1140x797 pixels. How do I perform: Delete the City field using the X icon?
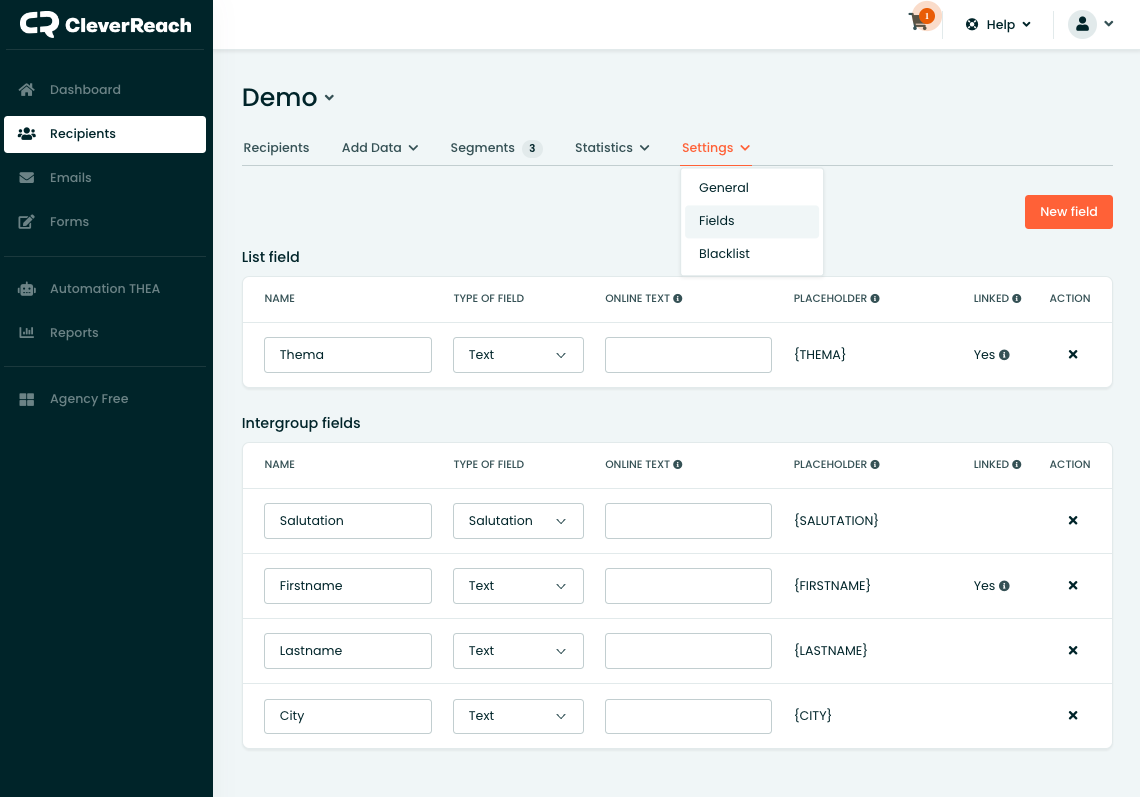(x=1072, y=715)
